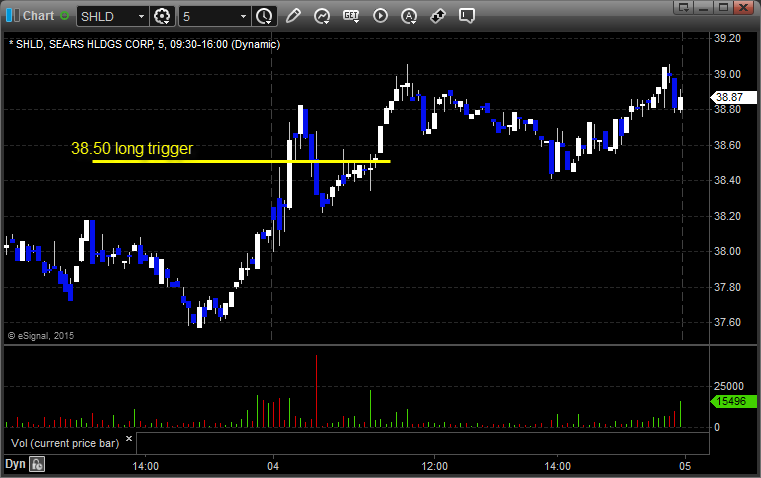Start bar replay with play icon
Viewport: 761px width, 478px height.
(x=380, y=16)
